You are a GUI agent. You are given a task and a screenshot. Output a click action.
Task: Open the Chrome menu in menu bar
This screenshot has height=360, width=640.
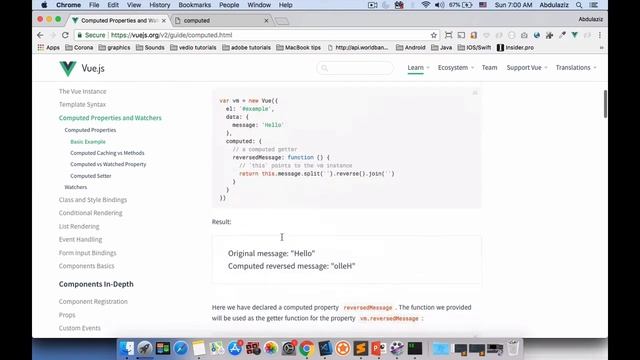tap(68, 5)
